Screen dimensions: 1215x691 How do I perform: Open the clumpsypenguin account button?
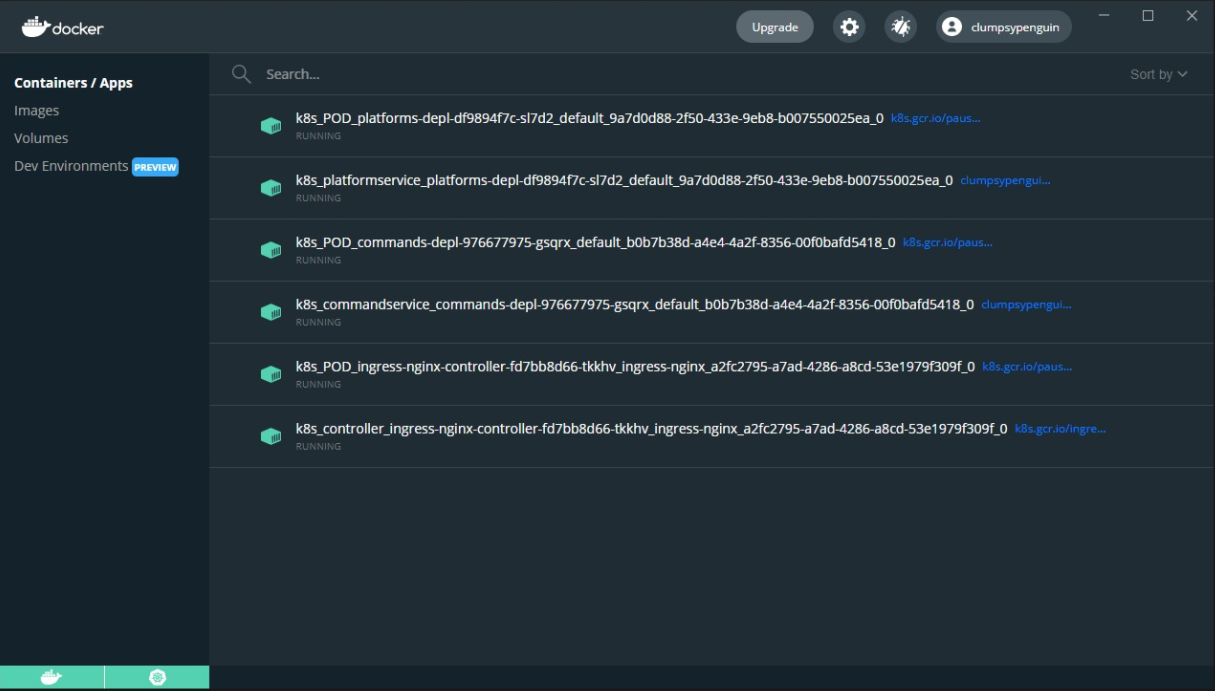coord(1004,27)
